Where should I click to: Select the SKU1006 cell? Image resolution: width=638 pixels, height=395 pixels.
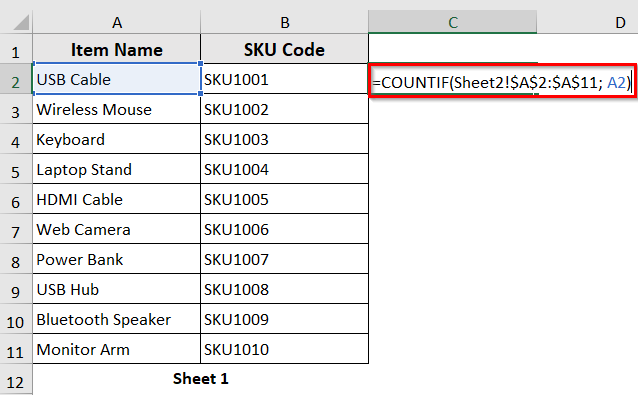tap(284, 229)
